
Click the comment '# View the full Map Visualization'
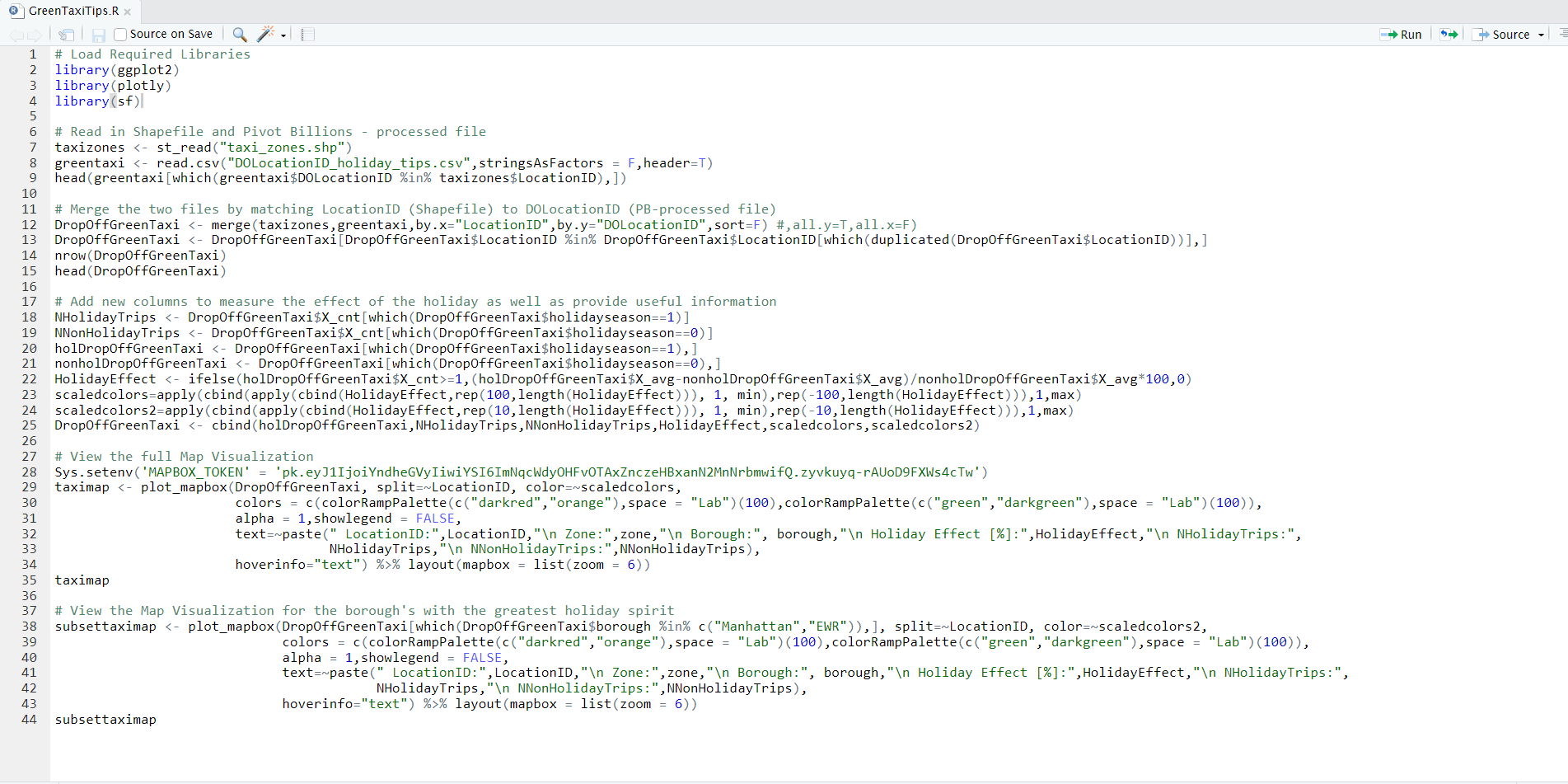click(x=184, y=457)
